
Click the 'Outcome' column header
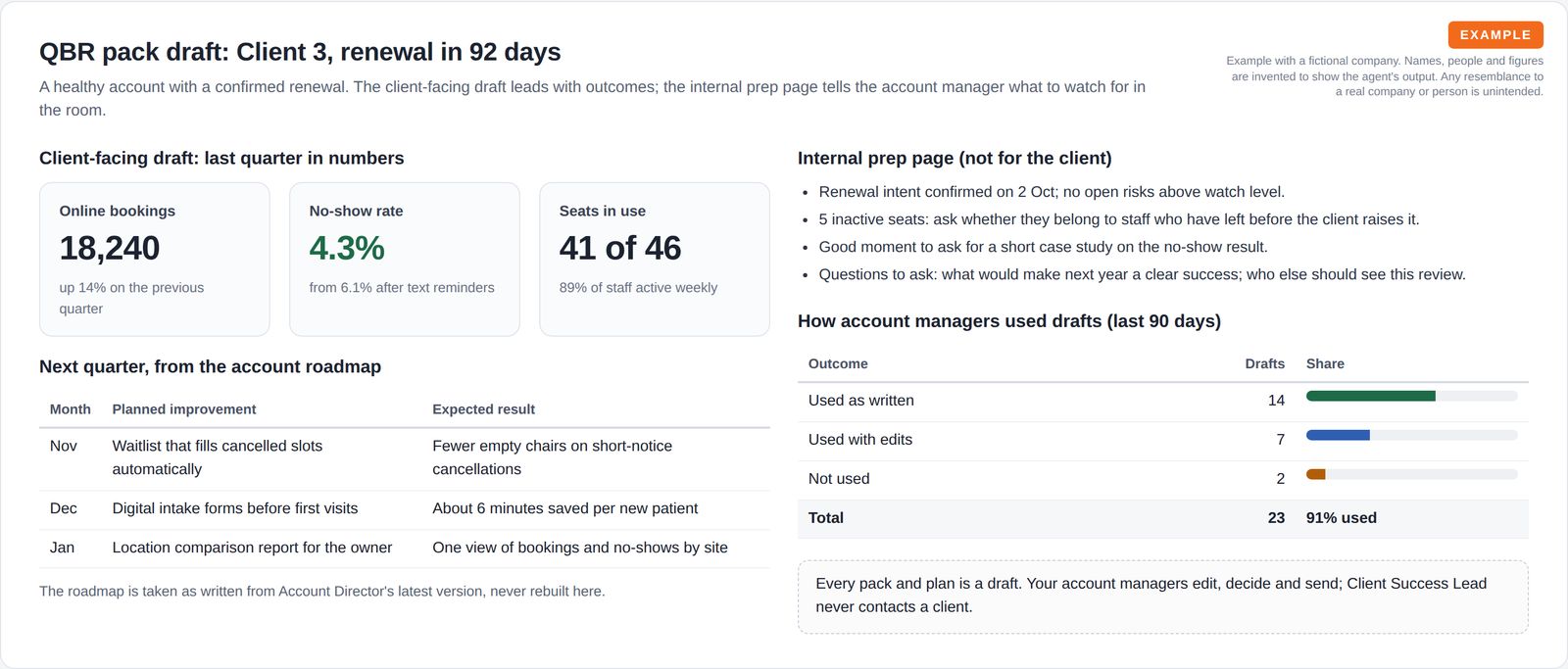pos(838,363)
